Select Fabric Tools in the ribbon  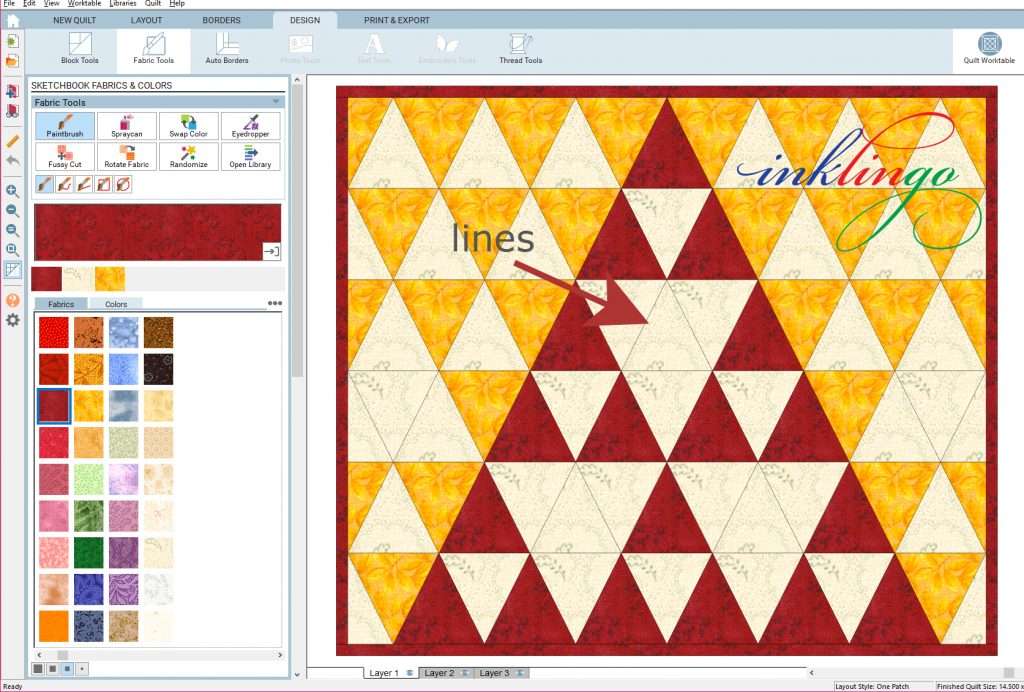(x=153, y=50)
